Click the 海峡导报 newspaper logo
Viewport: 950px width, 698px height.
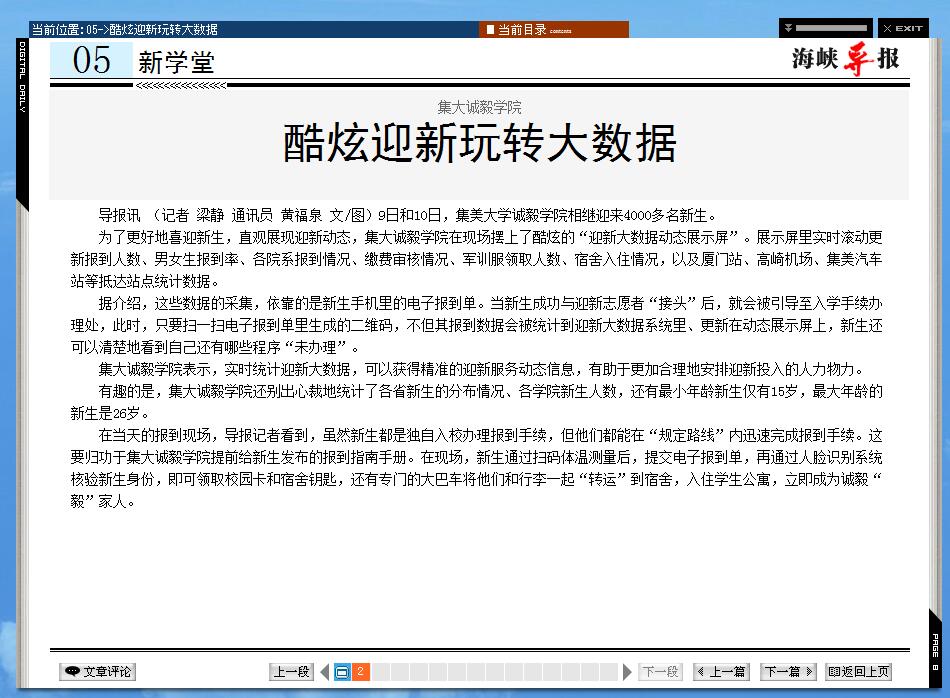pyautogui.click(x=846, y=59)
